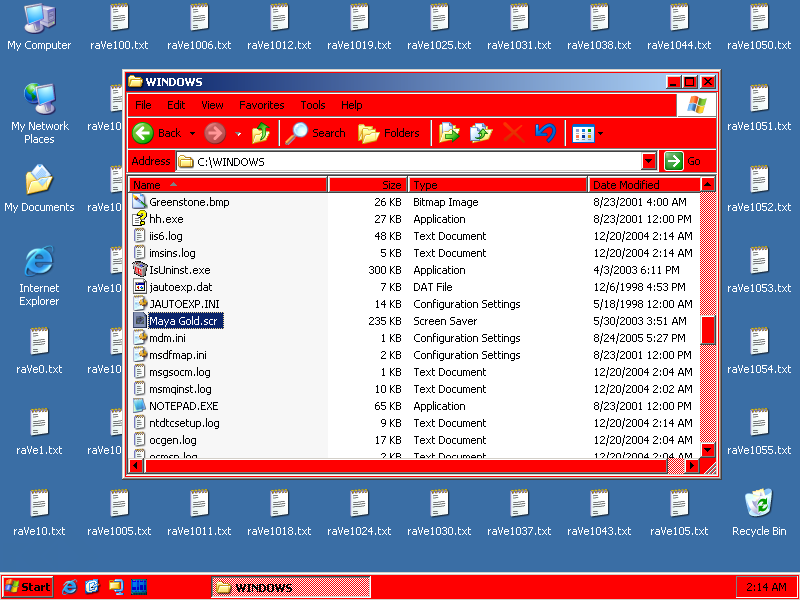The image size is (800, 600).
Task: Click the Move To toolbar icon
Action: pyautogui.click(x=449, y=133)
